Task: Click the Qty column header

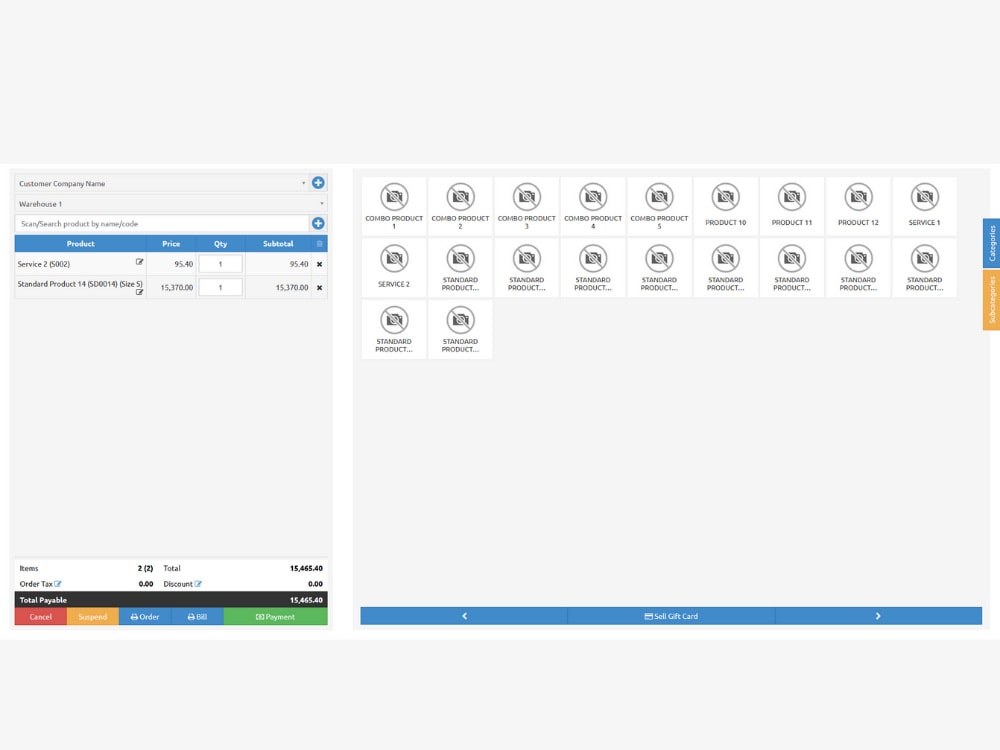Action: [x=221, y=244]
